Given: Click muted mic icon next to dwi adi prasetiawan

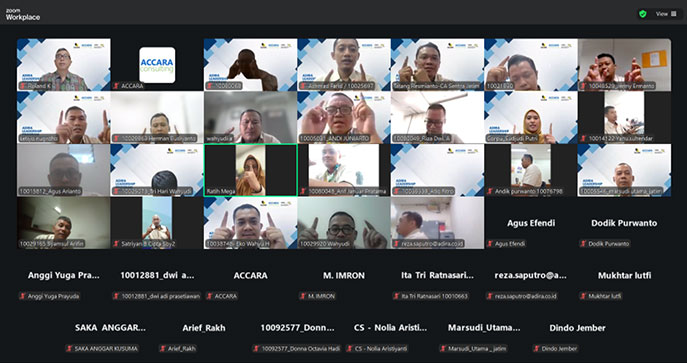Looking at the screenshot, I should (116, 296).
